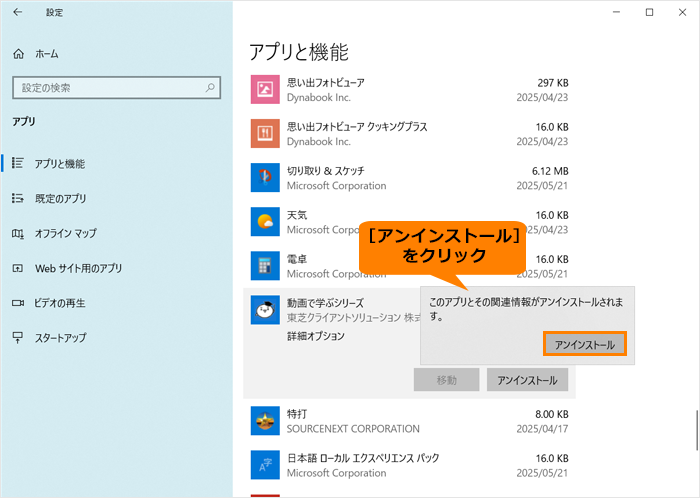
Task: Select 日本語 ローカル エクスペリエンス パック name
Action: point(363,458)
